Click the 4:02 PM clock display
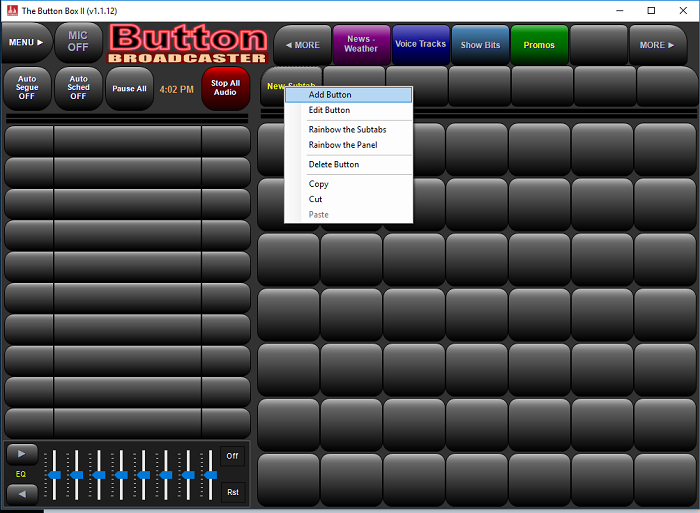700x513 pixels. [x=177, y=89]
